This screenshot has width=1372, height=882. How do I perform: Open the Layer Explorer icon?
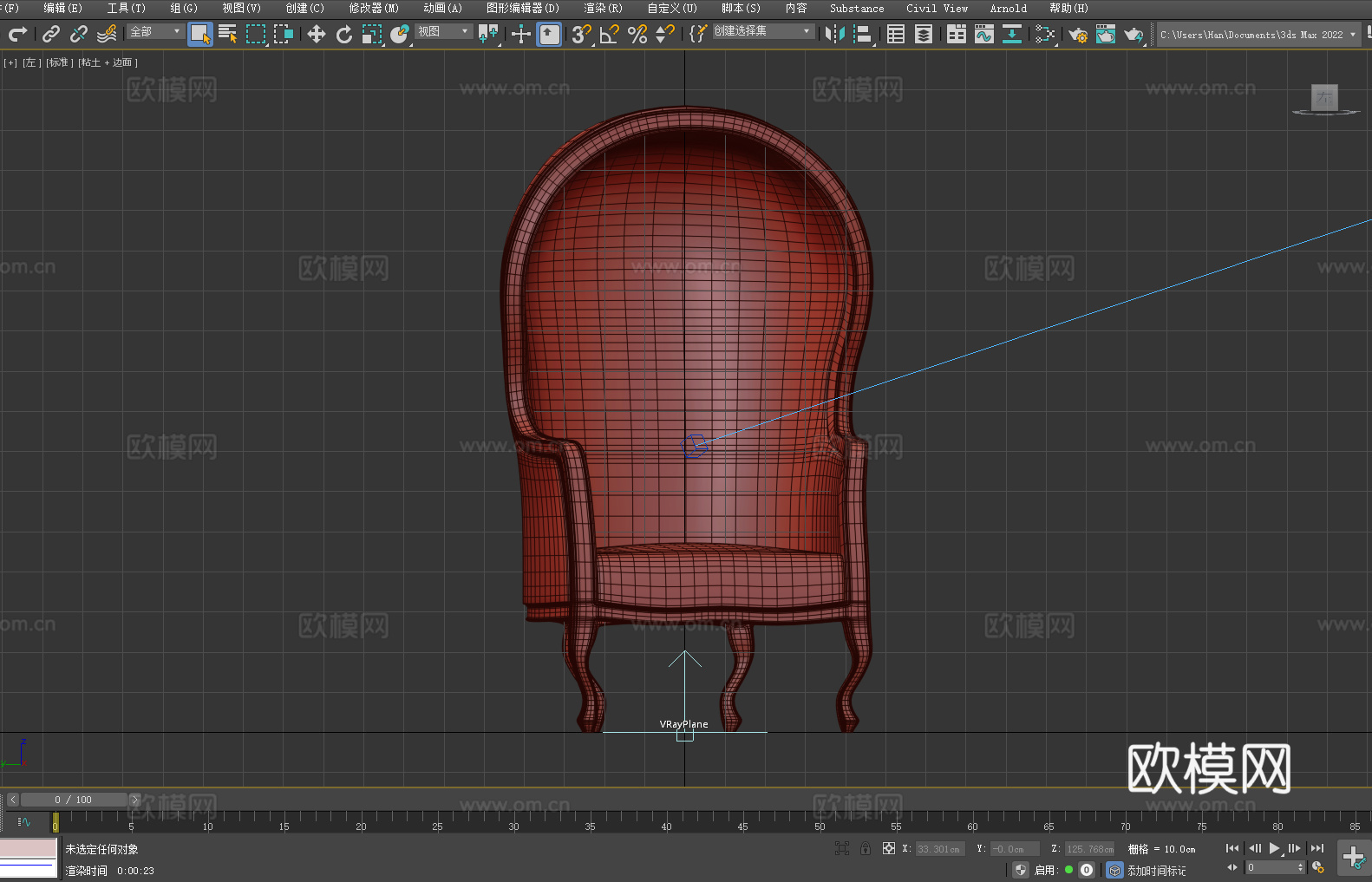click(924, 34)
